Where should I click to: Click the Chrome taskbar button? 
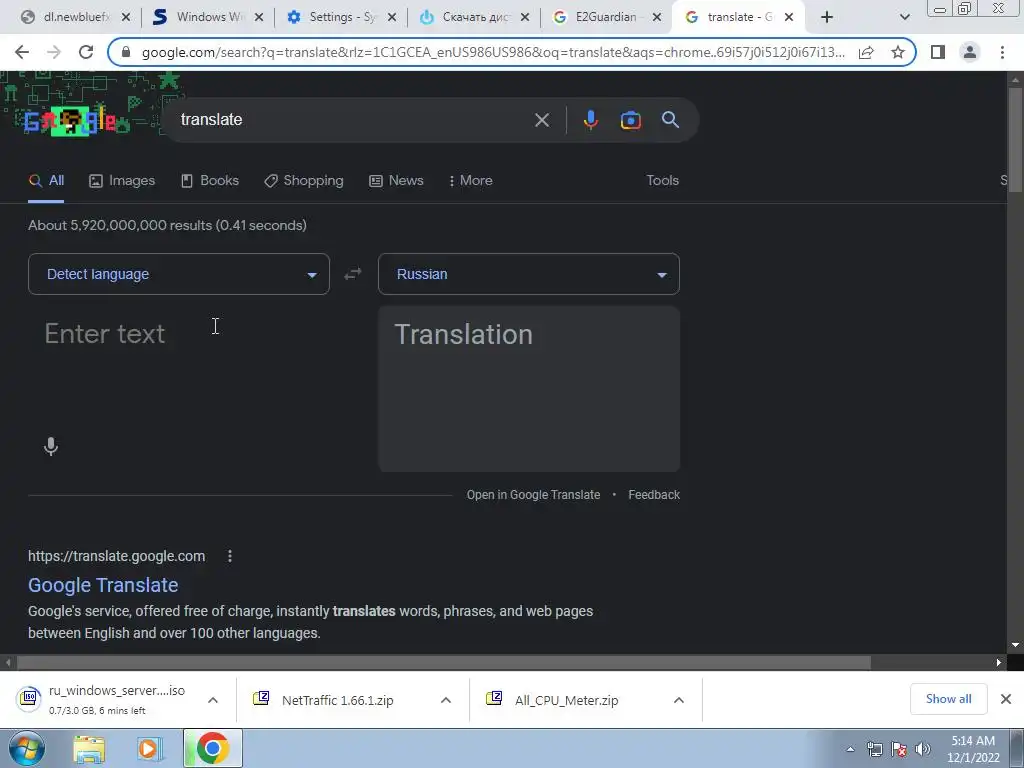[x=213, y=748]
